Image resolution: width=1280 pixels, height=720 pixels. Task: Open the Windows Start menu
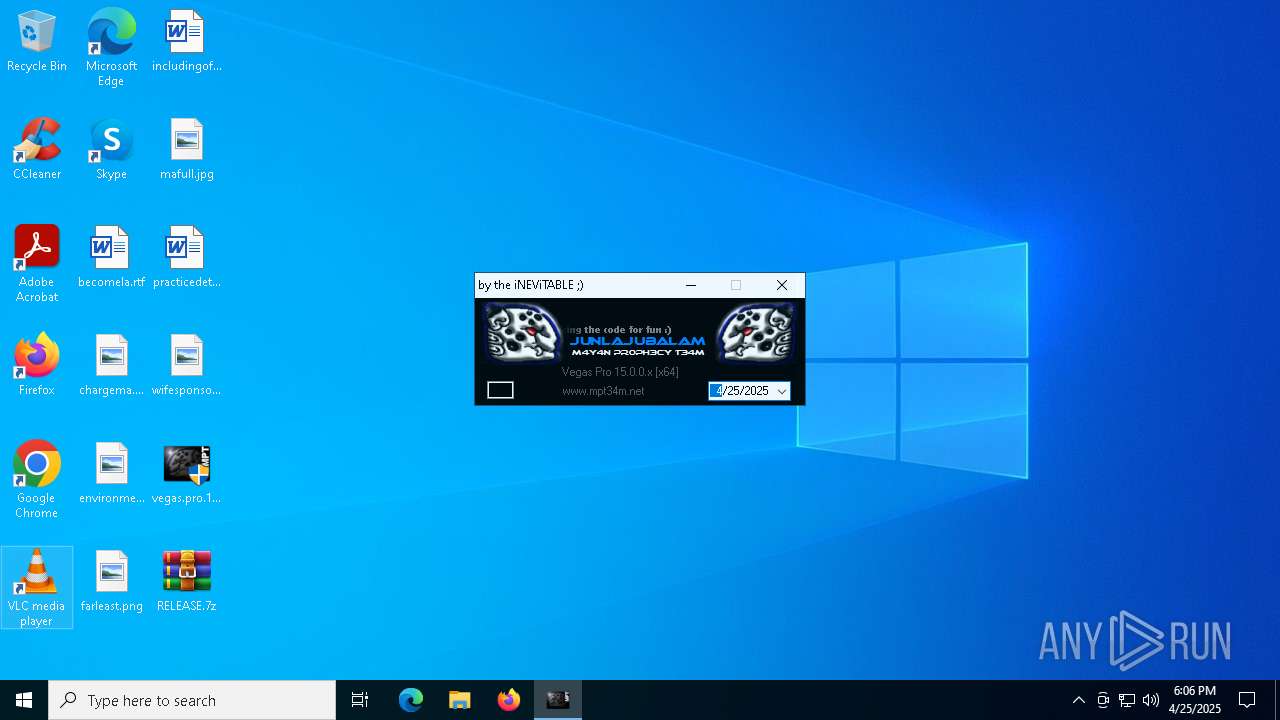[24, 700]
